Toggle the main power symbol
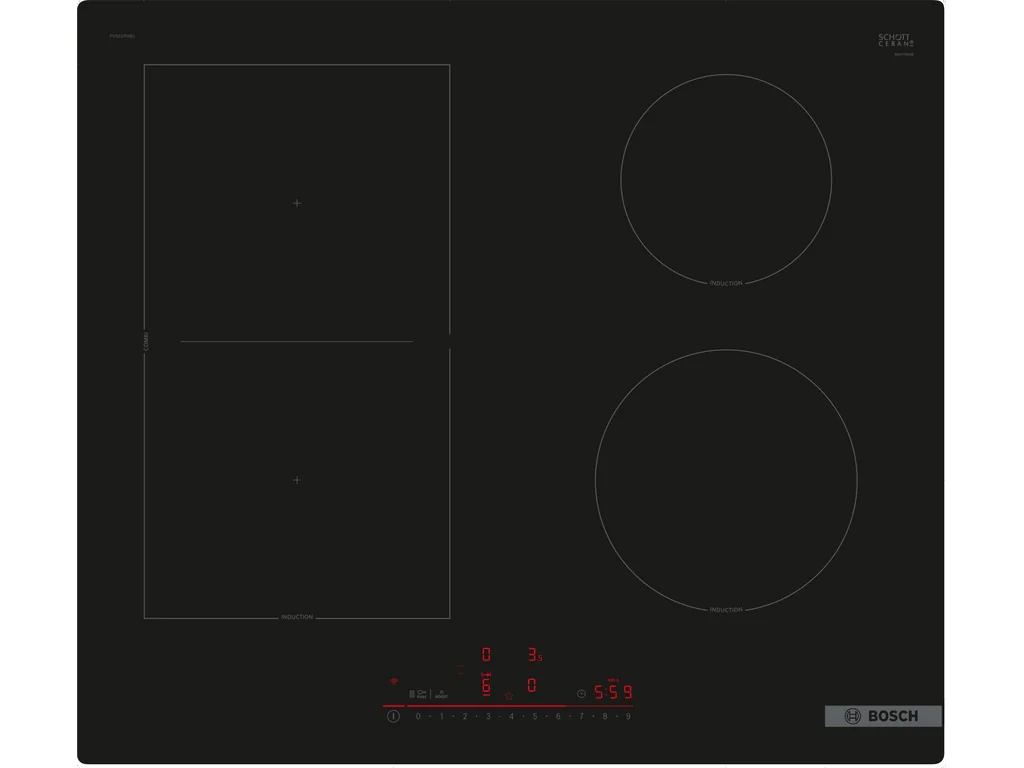The height and width of the screenshot is (768, 1024). click(x=394, y=716)
